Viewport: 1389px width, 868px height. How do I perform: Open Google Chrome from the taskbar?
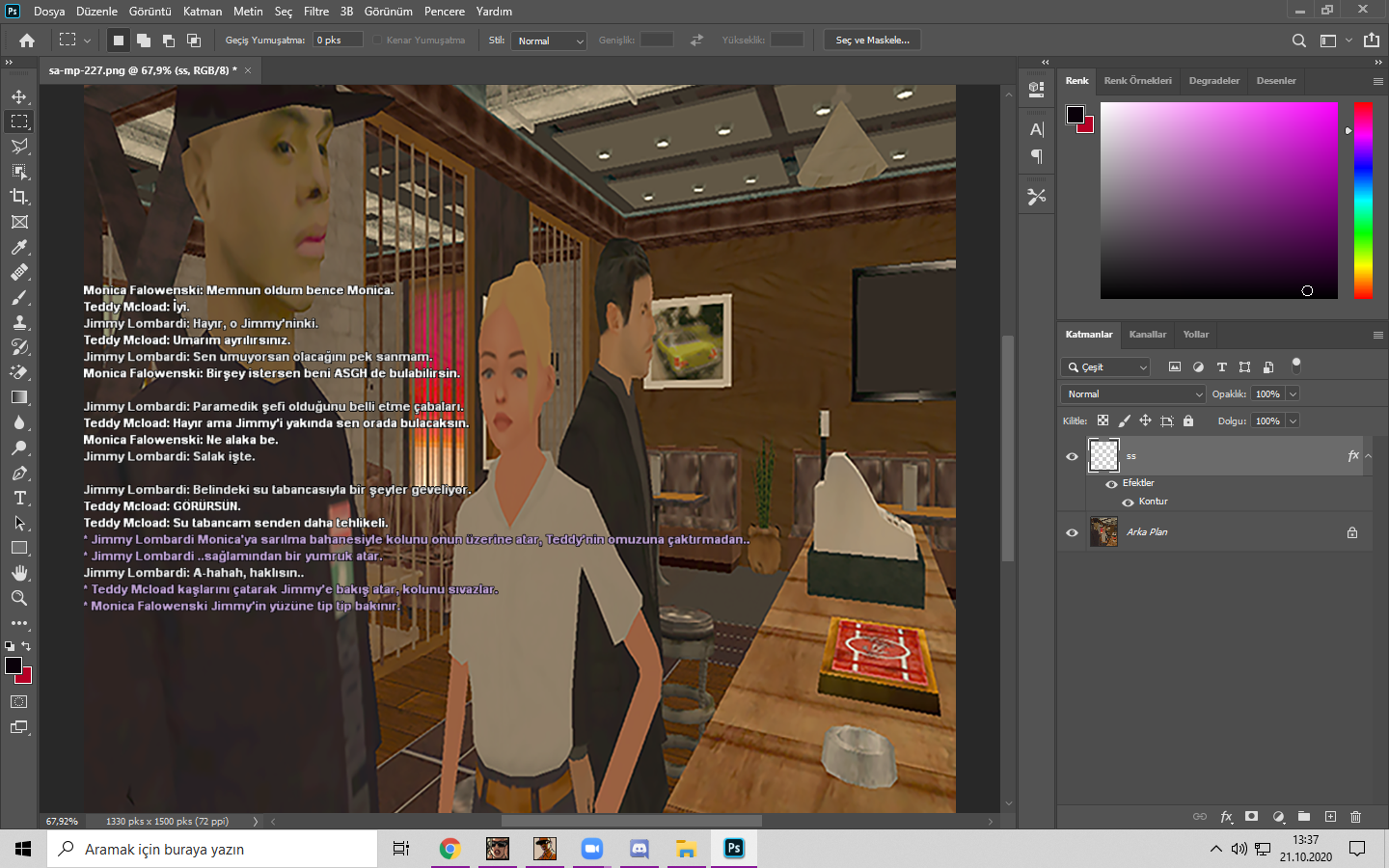pyautogui.click(x=449, y=849)
